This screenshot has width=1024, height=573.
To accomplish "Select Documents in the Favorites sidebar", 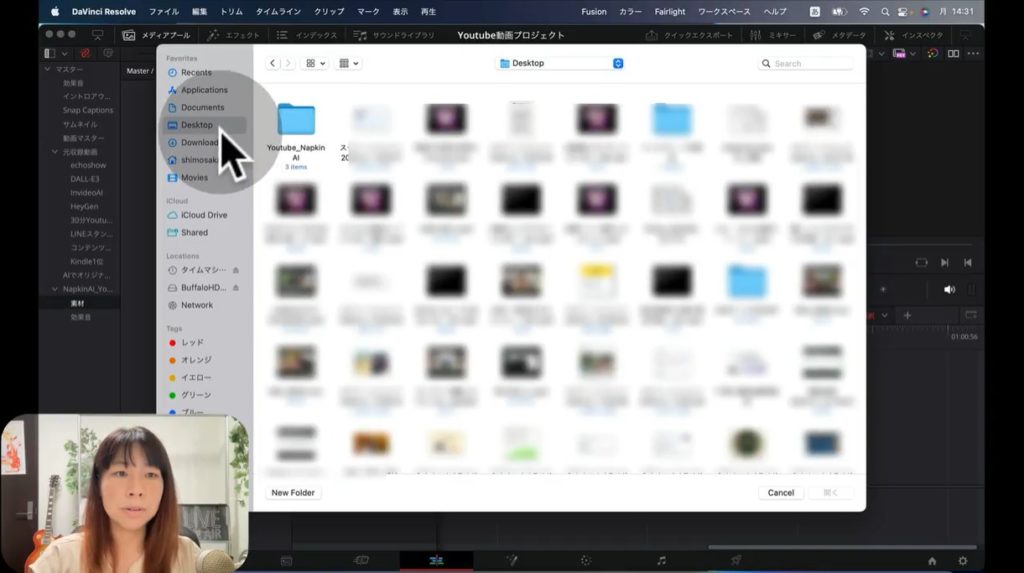I will coord(202,107).
